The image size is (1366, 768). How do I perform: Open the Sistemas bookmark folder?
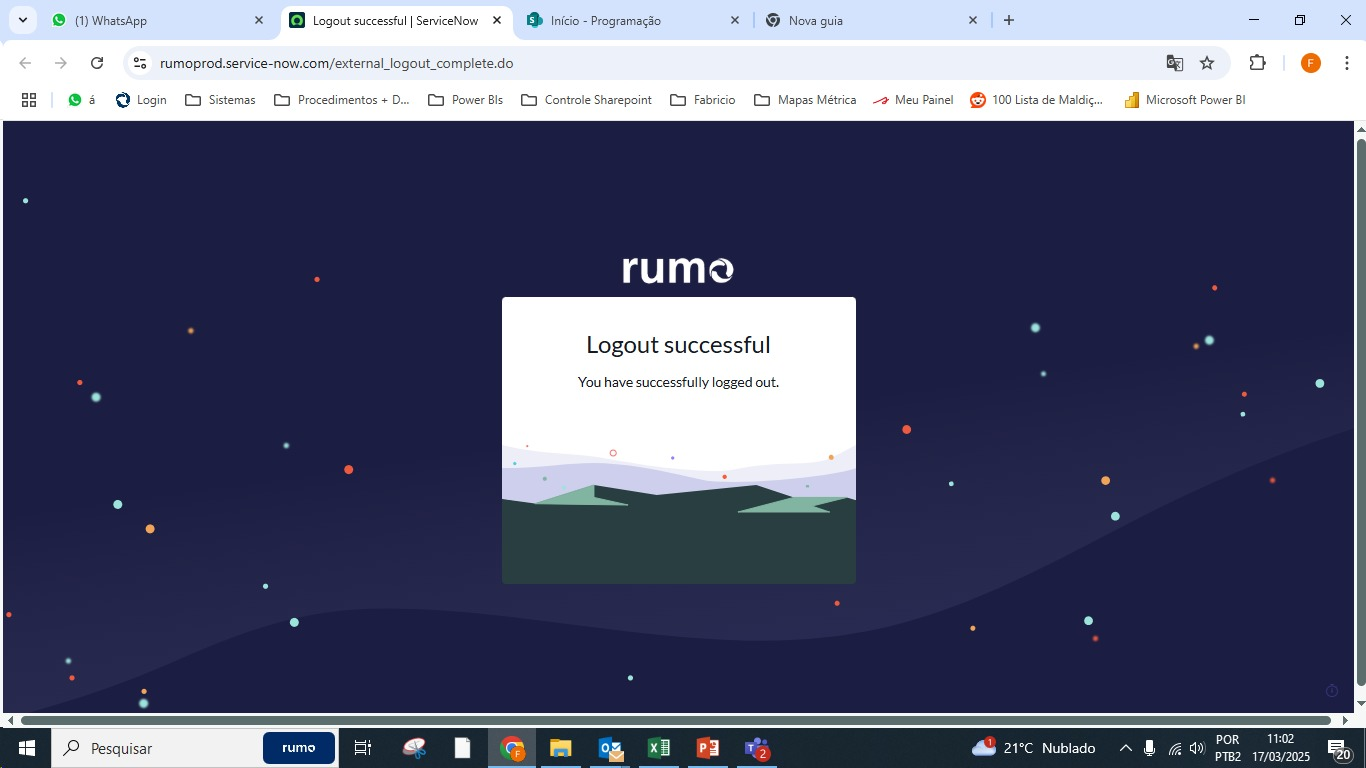220,100
